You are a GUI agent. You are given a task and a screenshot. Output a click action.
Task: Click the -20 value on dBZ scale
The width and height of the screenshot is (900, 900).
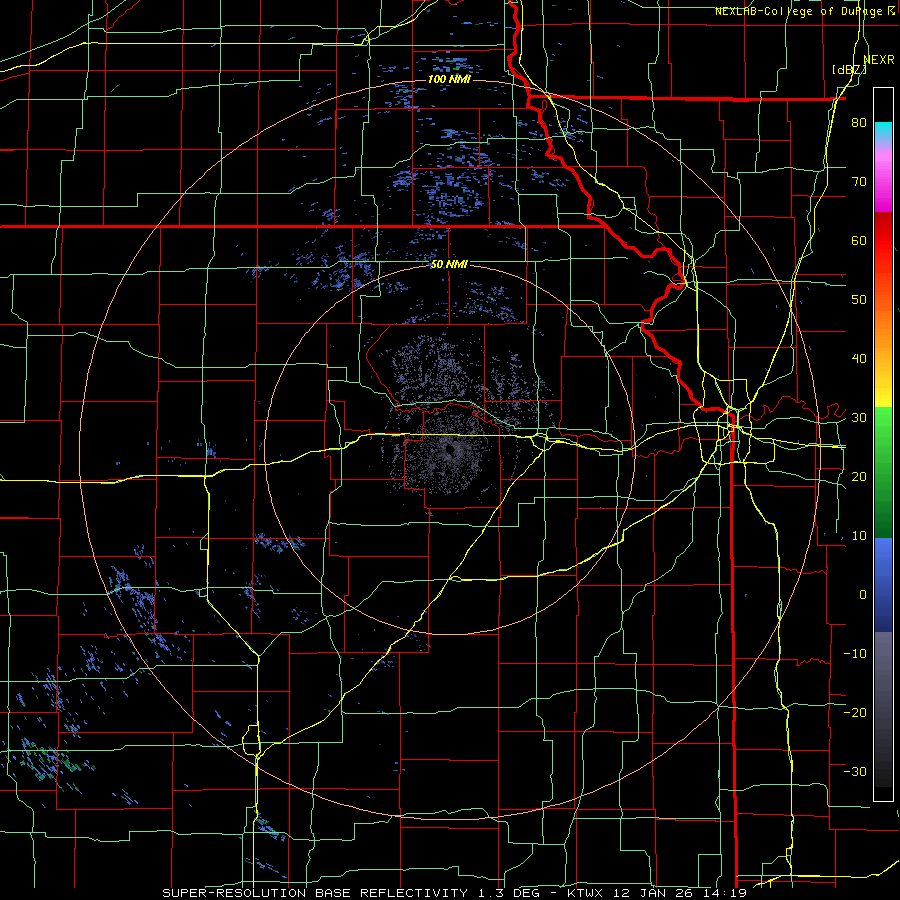tap(855, 712)
